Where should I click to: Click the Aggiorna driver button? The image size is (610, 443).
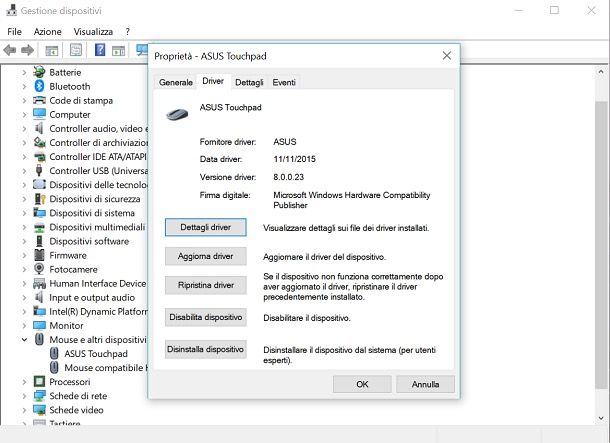click(205, 256)
